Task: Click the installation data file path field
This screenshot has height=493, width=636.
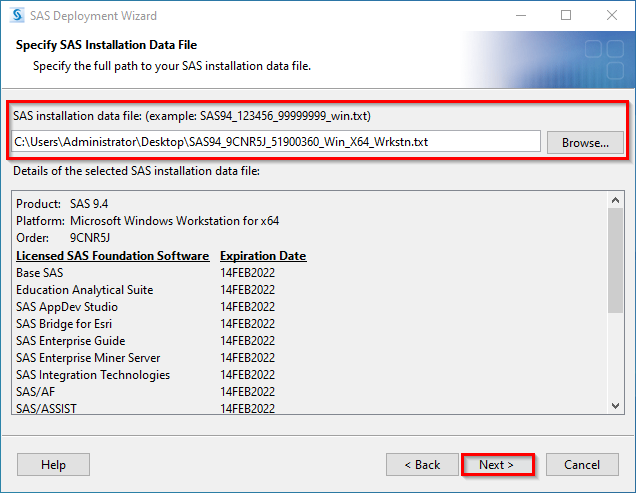Action: (276, 142)
